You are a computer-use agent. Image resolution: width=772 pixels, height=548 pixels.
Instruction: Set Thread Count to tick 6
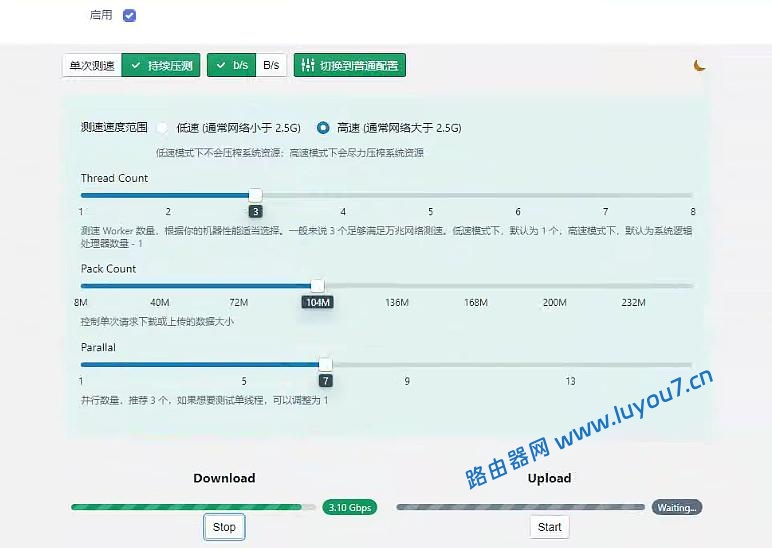[x=517, y=212]
